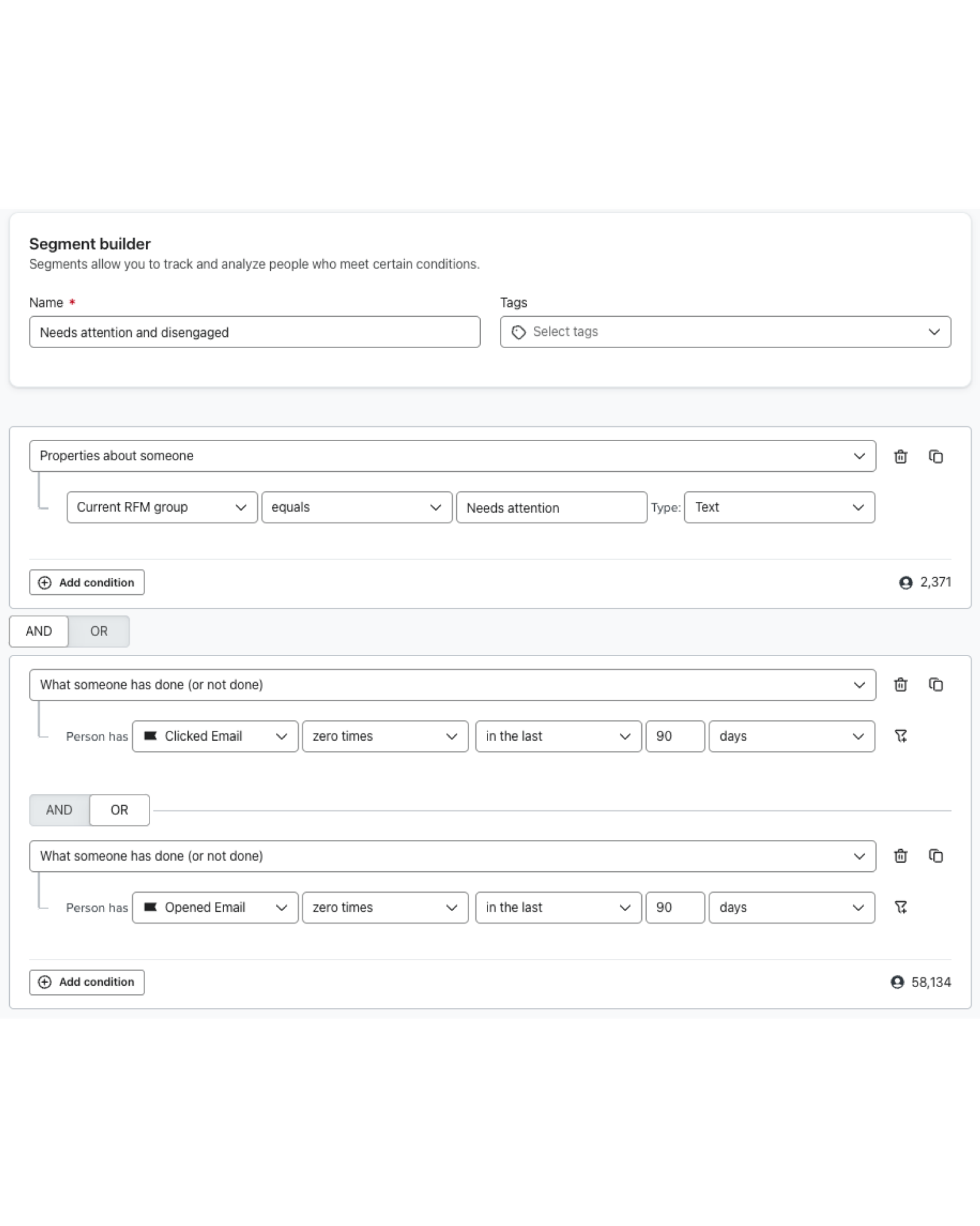Viewport: 980px width, 1226px height.
Task: Select AND between the two condition groups
Action: click(39, 631)
